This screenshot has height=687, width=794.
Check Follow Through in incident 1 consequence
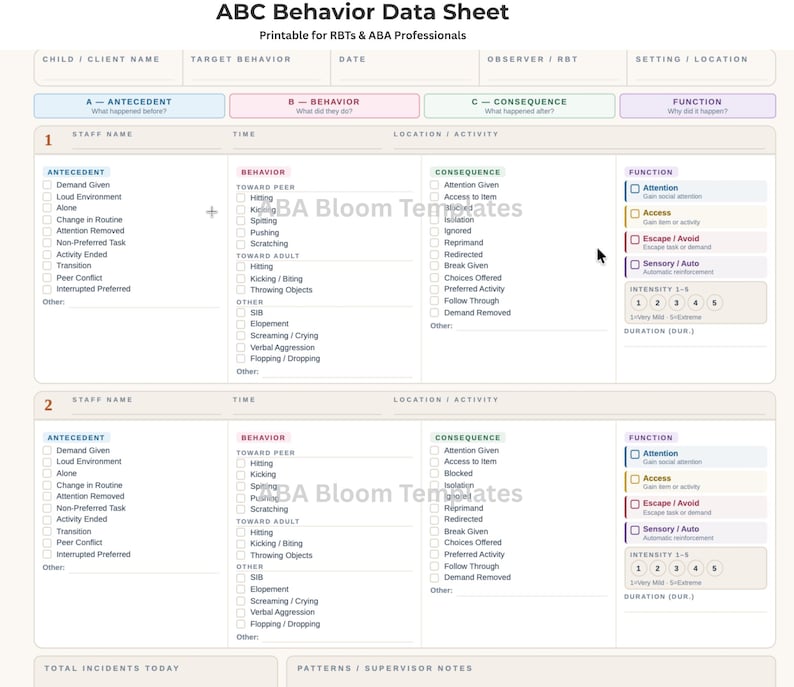coord(434,301)
